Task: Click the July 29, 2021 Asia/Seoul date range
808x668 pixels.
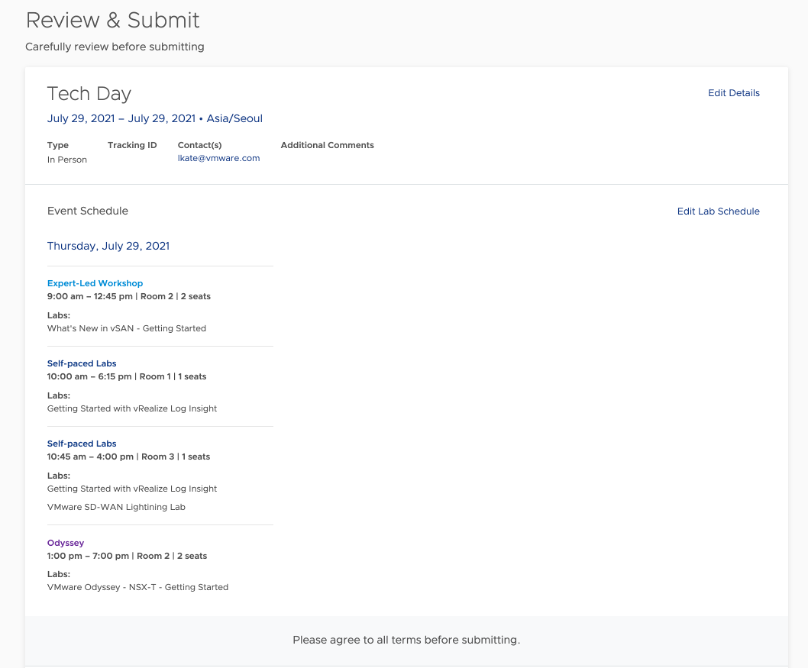Action: (155, 119)
